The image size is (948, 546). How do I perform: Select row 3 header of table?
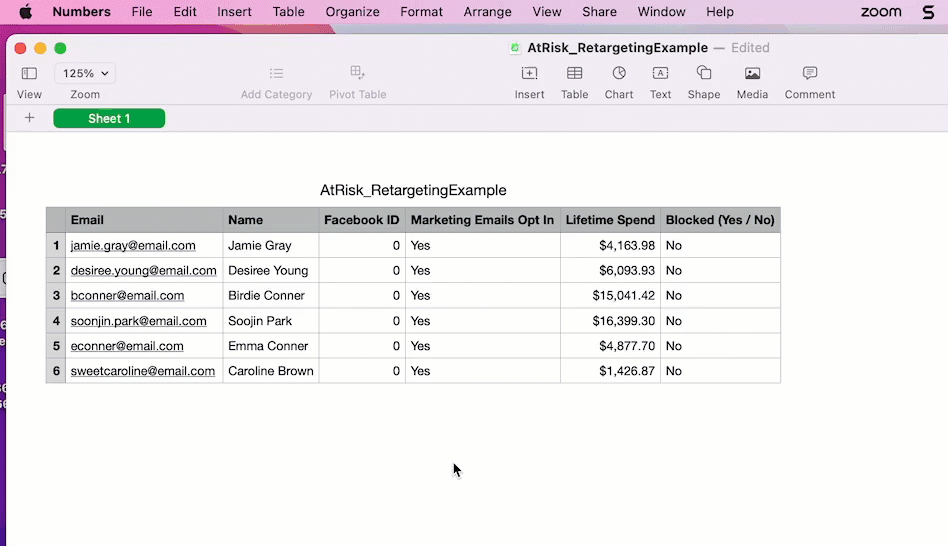pyautogui.click(x=56, y=296)
